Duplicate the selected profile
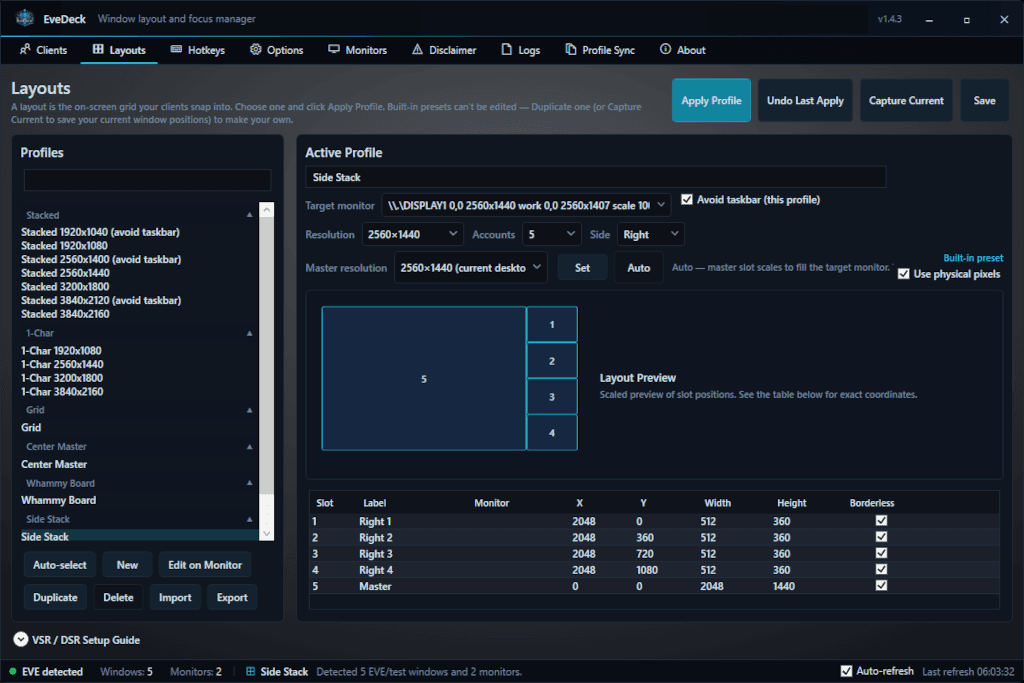The image size is (1024, 683). 56,597
